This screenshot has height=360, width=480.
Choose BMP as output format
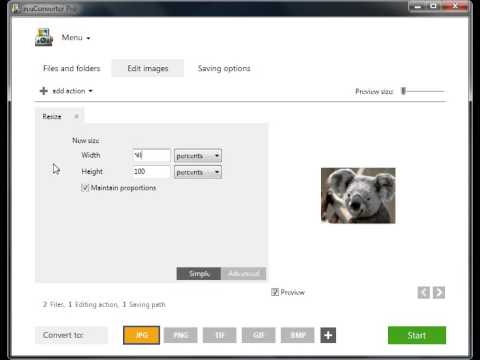coord(298,335)
